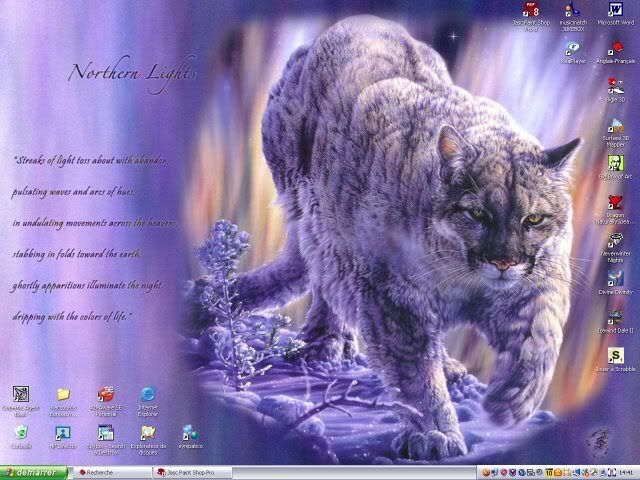Select Surface 3D Mapper desktop icon
This screenshot has width=640, height=480.
coord(616,132)
